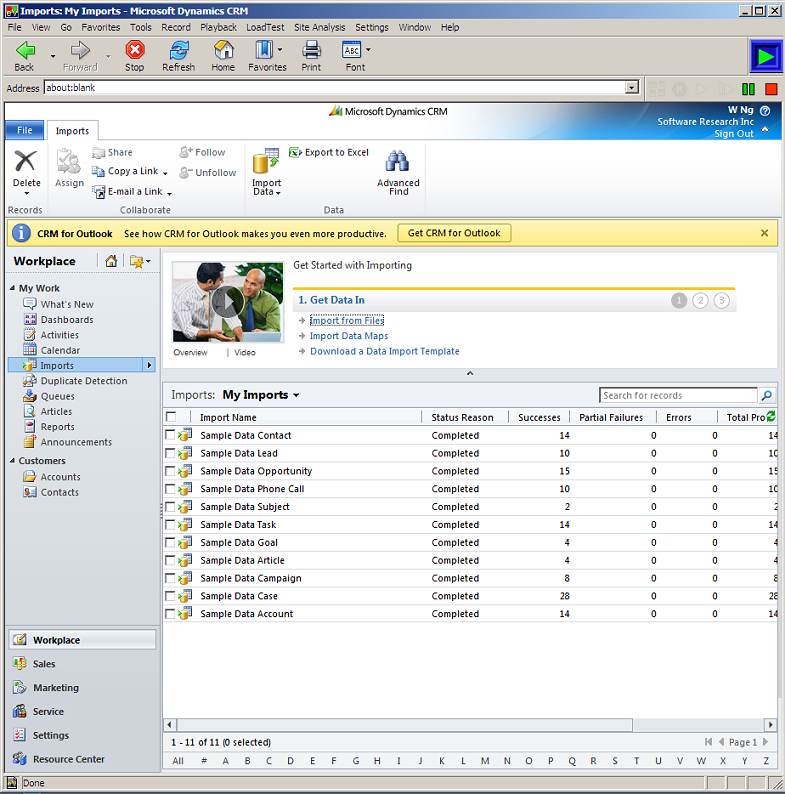
Task: Tick the Sample Data Subject checkbox
Action: (x=170, y=506)
